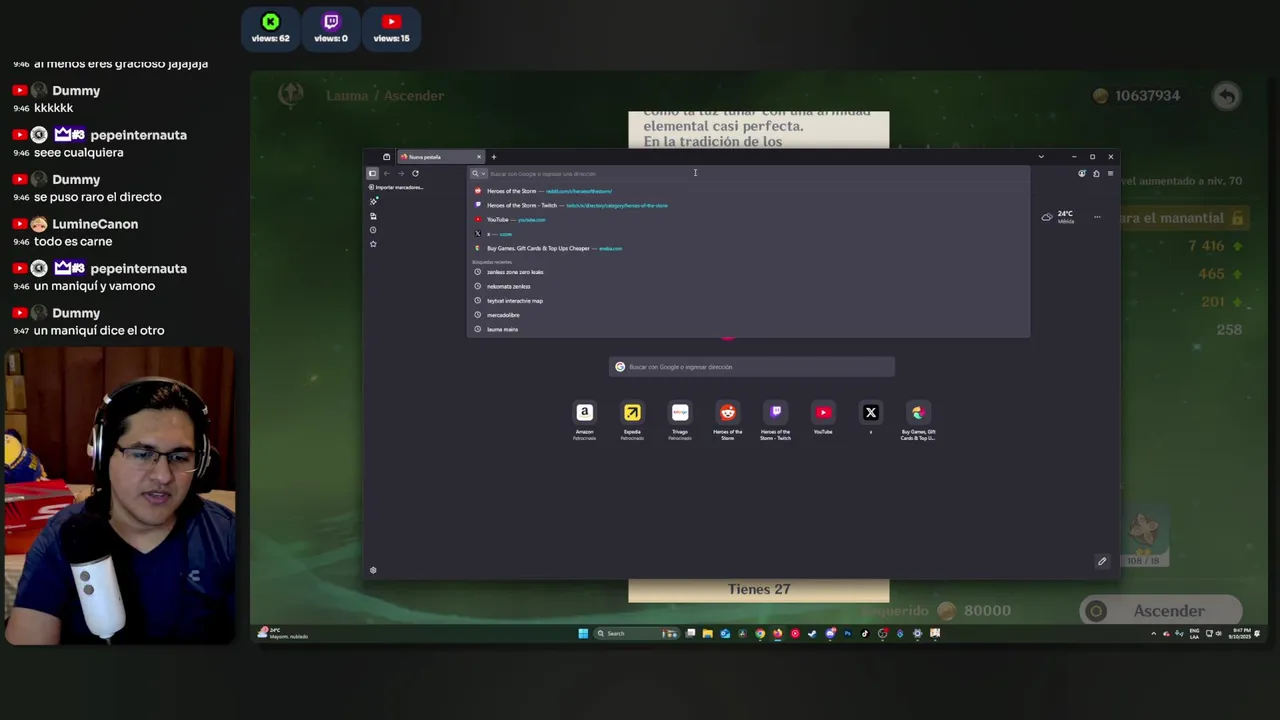
Task: Open Heroes of the Storm Reddit shortcut tile
Action: [x=728, y=412]
